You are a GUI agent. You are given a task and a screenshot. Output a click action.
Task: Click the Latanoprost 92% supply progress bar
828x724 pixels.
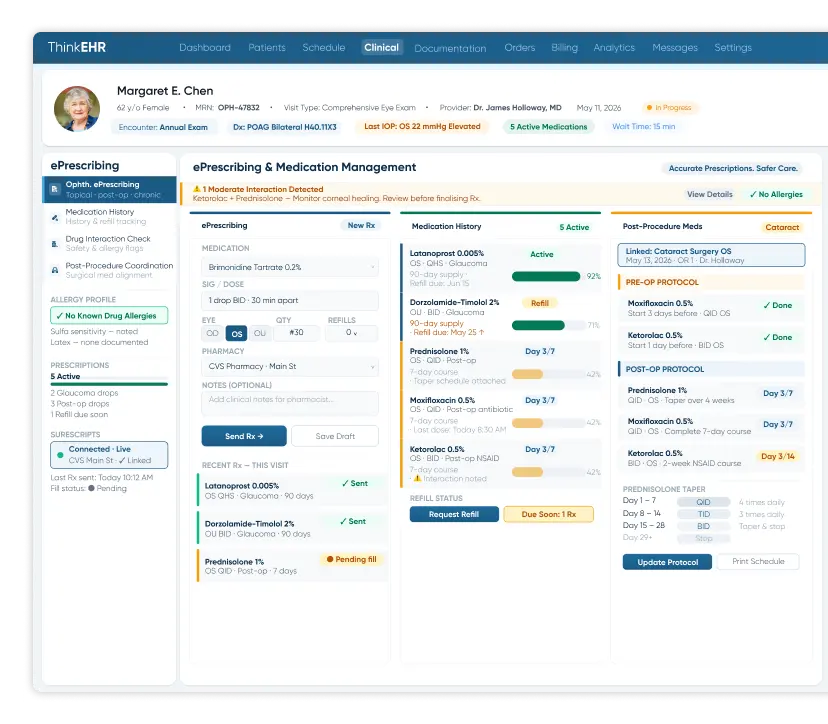click(549, 276)
